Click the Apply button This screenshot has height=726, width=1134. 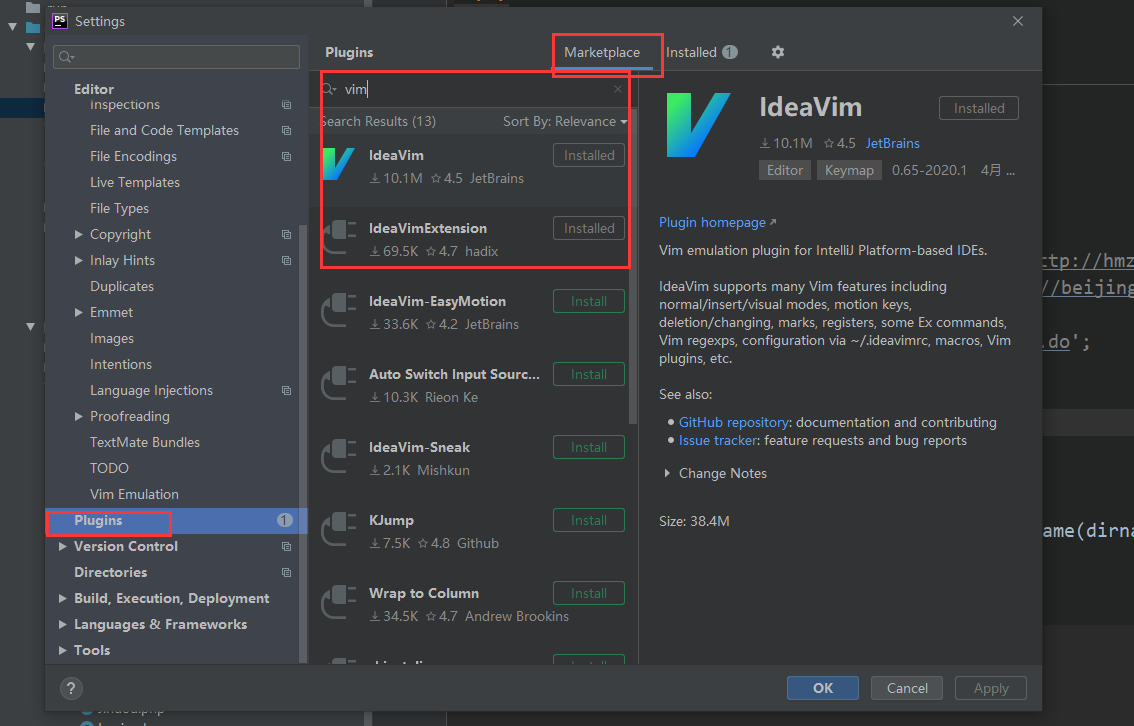[x=991, y=688]
